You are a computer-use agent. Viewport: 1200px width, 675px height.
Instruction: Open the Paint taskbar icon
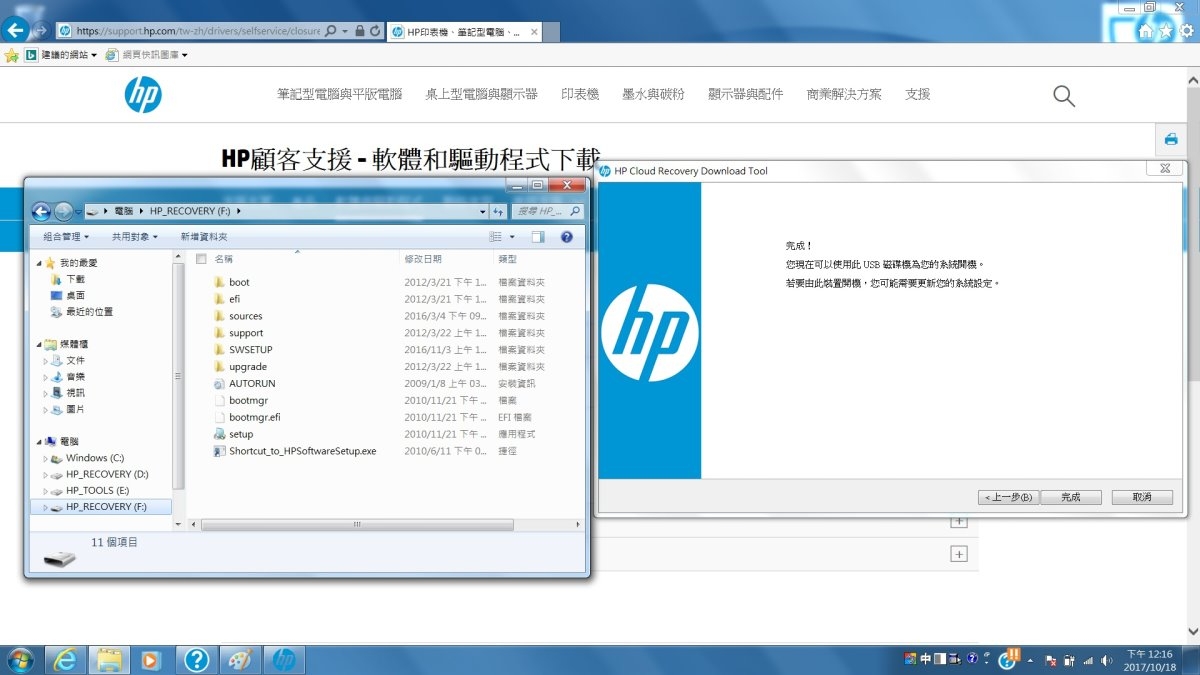pyautogui.click(x=240, y=660)
